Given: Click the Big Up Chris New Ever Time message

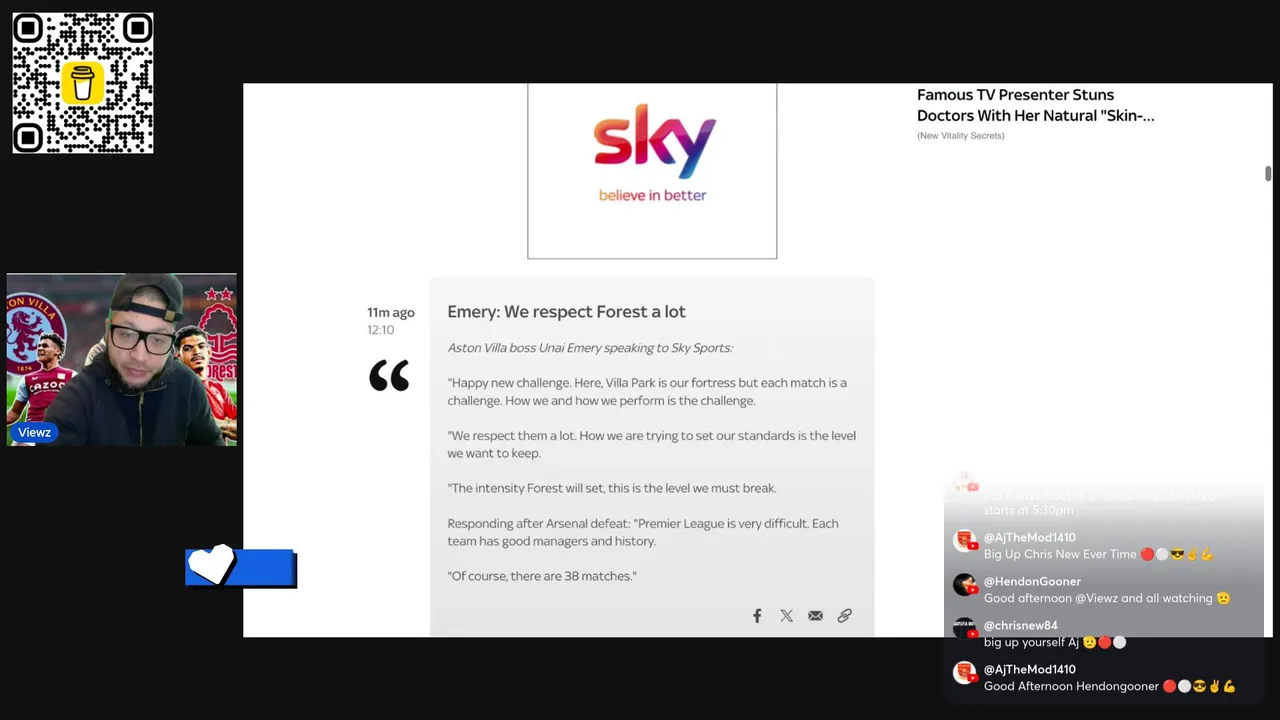Looking at the screenshot, I should point(1098,554).
